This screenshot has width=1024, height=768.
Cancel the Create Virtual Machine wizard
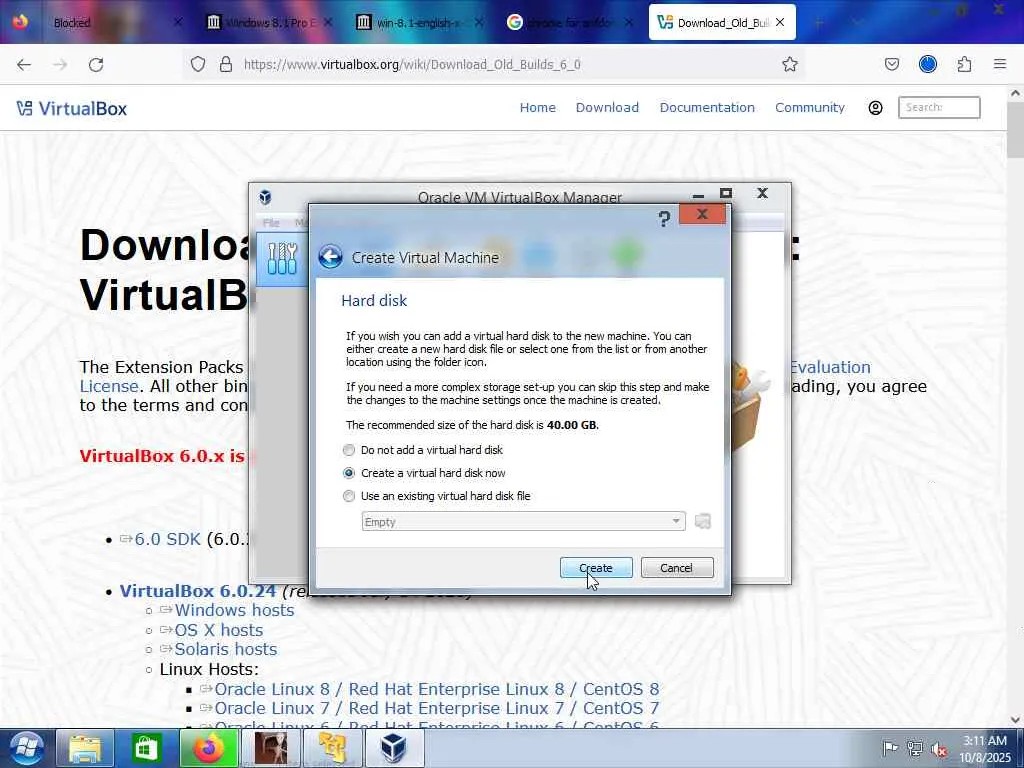[677, 568]
